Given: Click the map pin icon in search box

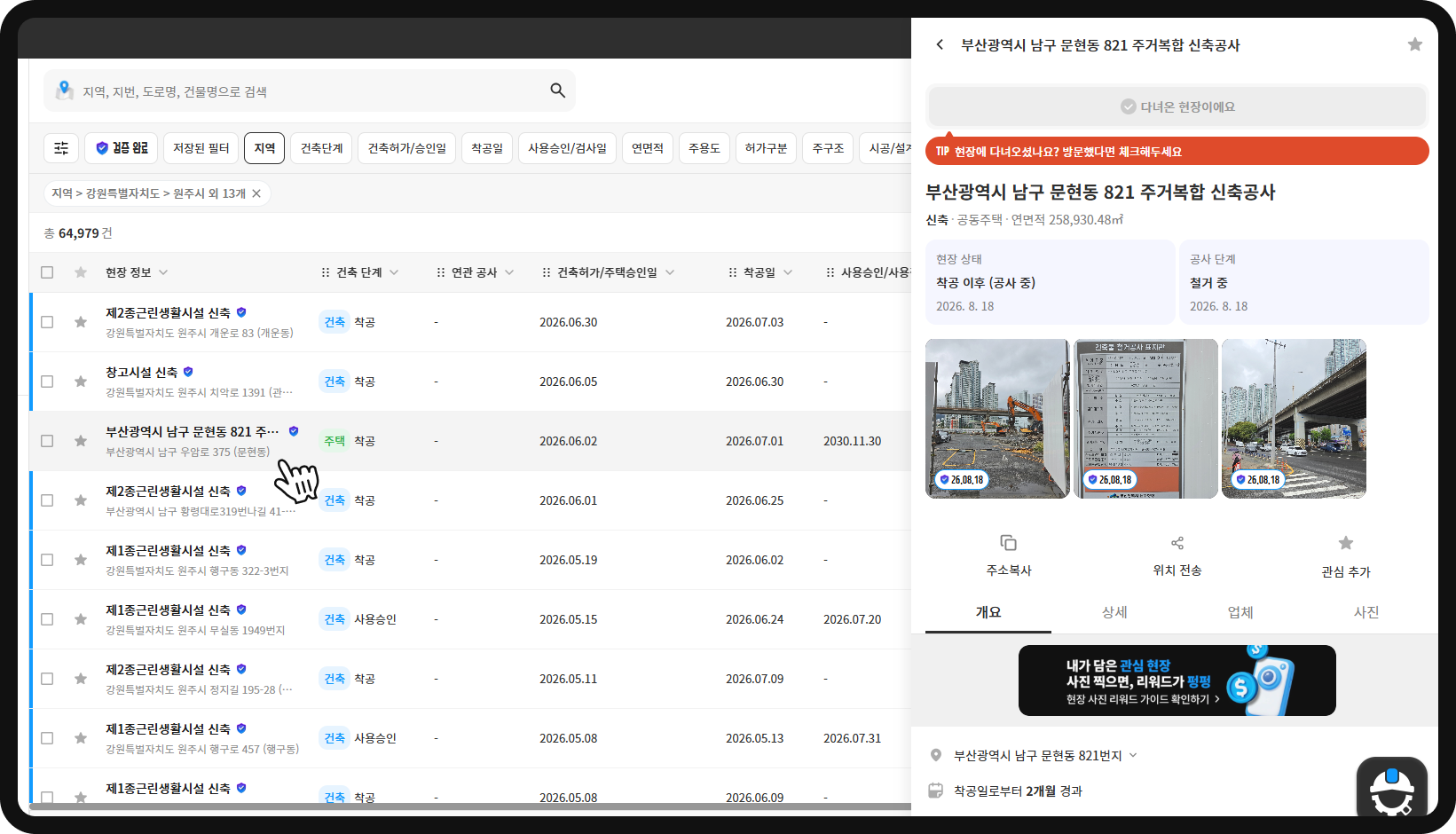Looking at the screenshot, I should tap(64, 90).
